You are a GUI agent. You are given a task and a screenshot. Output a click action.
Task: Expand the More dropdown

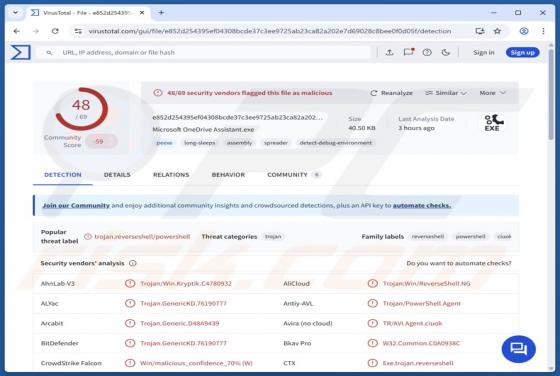coord(492,93)
